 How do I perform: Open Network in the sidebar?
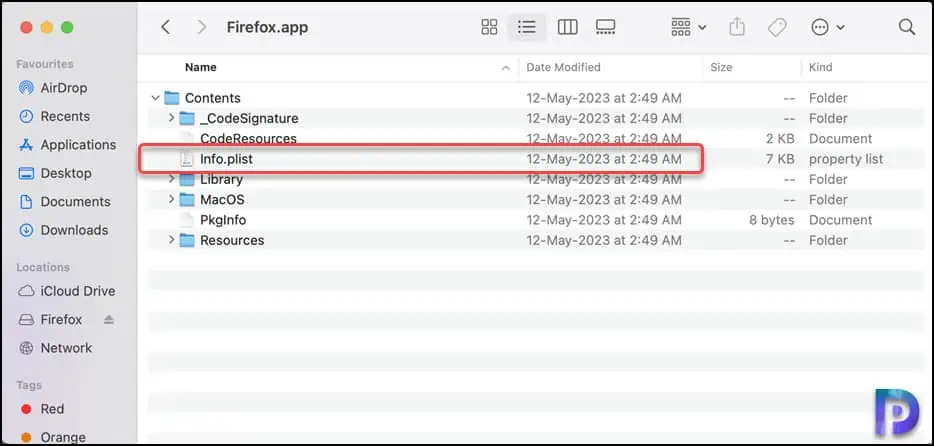point(55,348)
